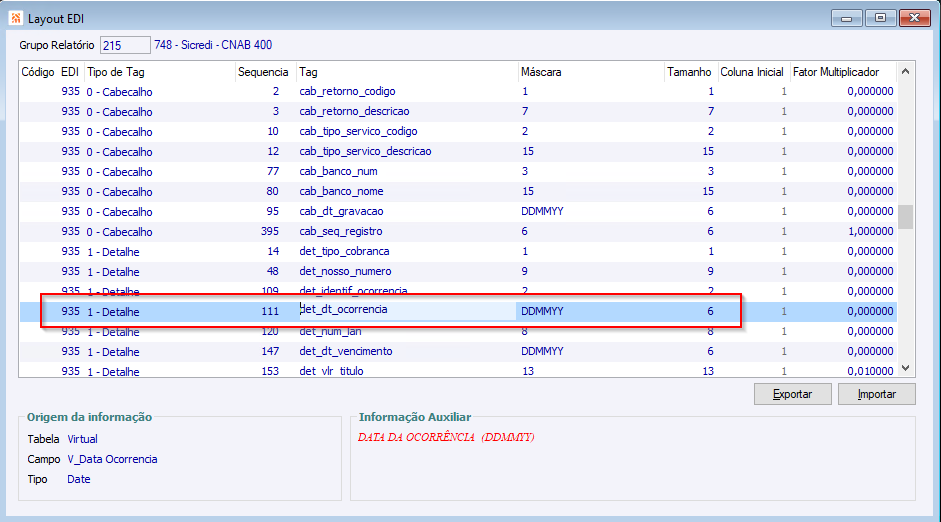Focus the Grupo Relatório field containing 215
The height and width of the screenshot is (522, 941).
(125, 45)
